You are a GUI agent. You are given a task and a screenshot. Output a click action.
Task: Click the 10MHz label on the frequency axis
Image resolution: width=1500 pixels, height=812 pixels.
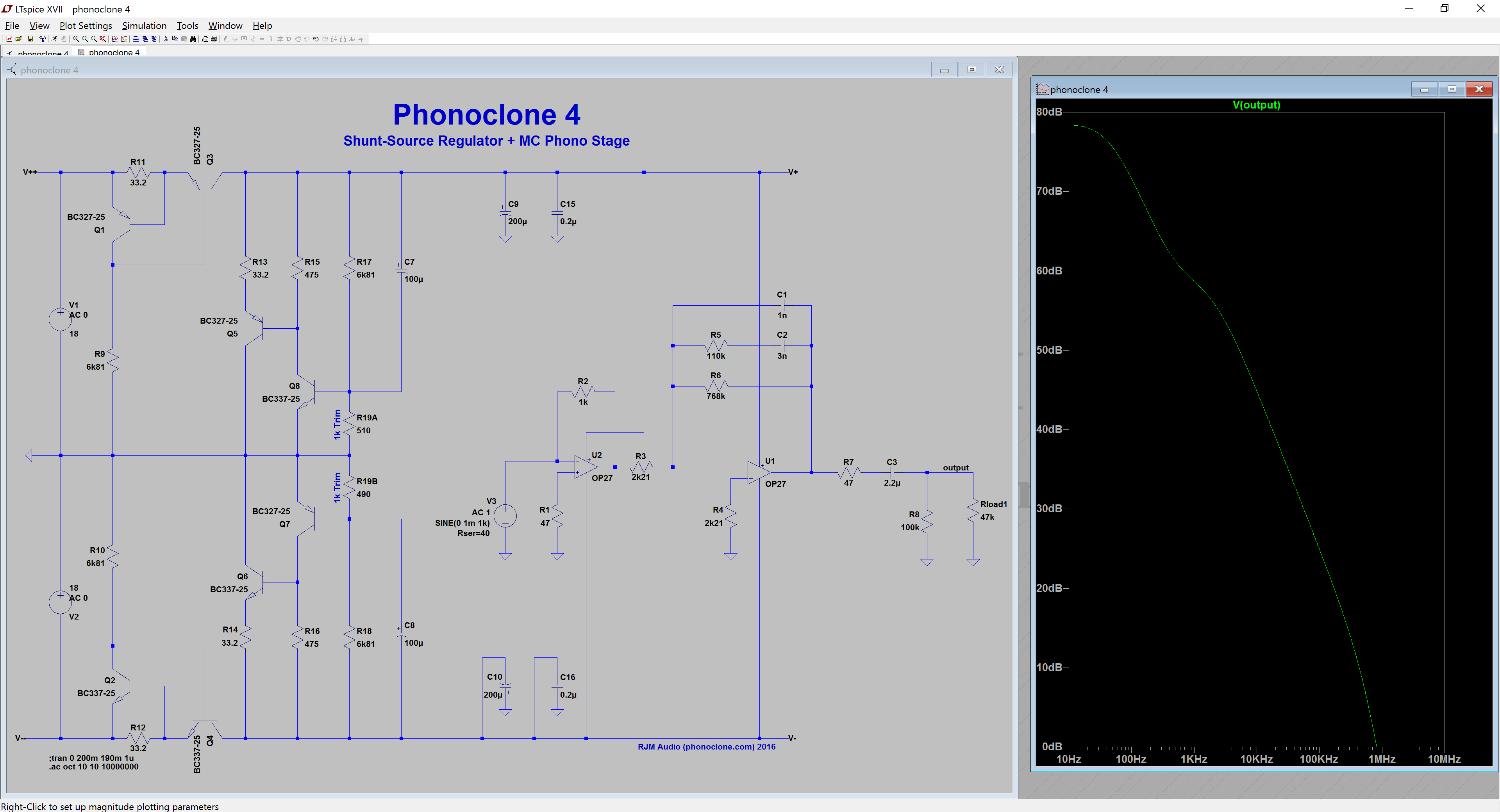pyautogui.click(x=1444, y=759)
